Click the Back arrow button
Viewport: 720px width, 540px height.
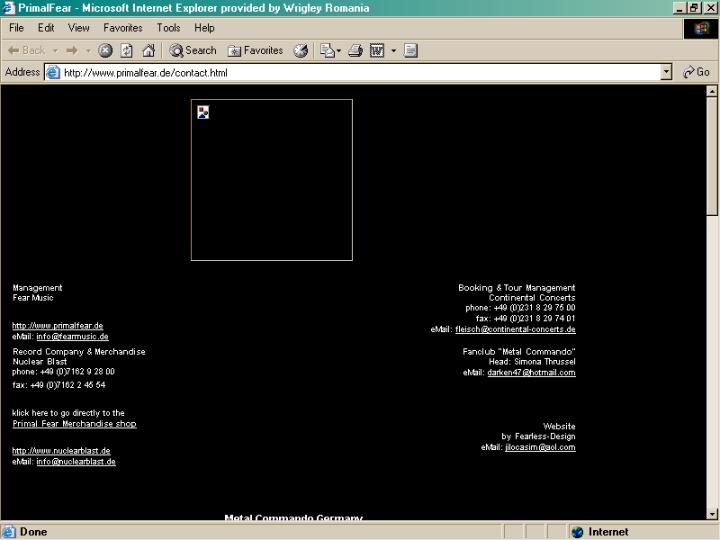26,51
